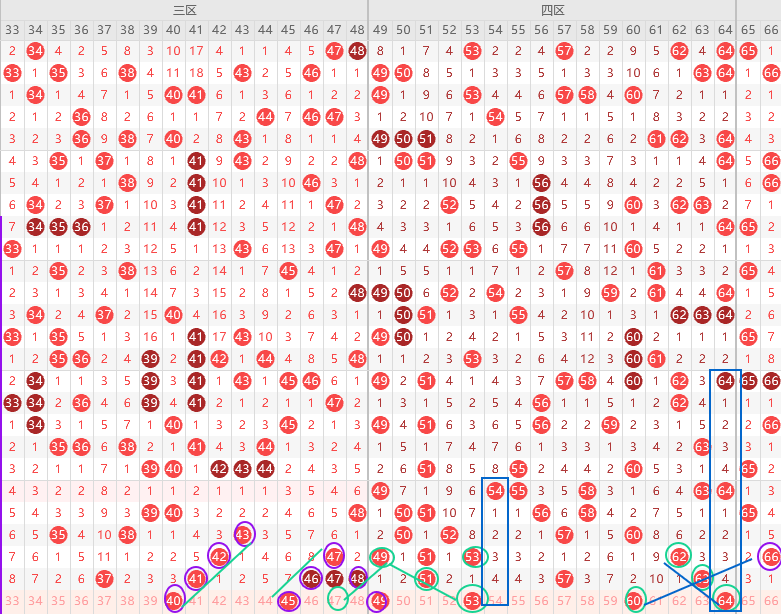Deselect red ball 53 in the bottom selection row

click(472, 601)
